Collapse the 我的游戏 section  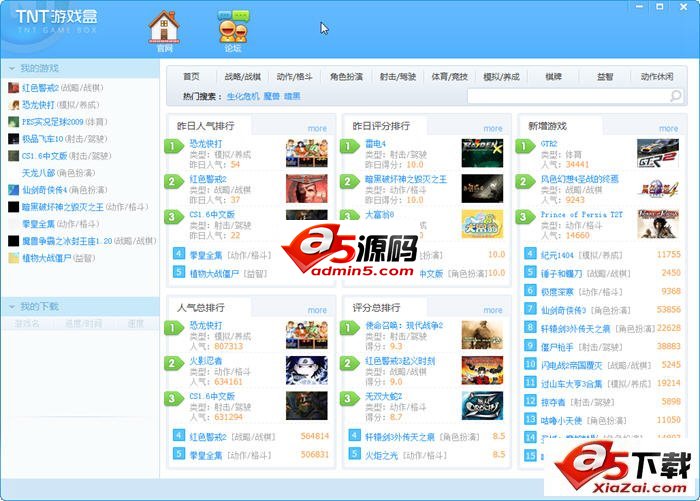coord(12,68)
